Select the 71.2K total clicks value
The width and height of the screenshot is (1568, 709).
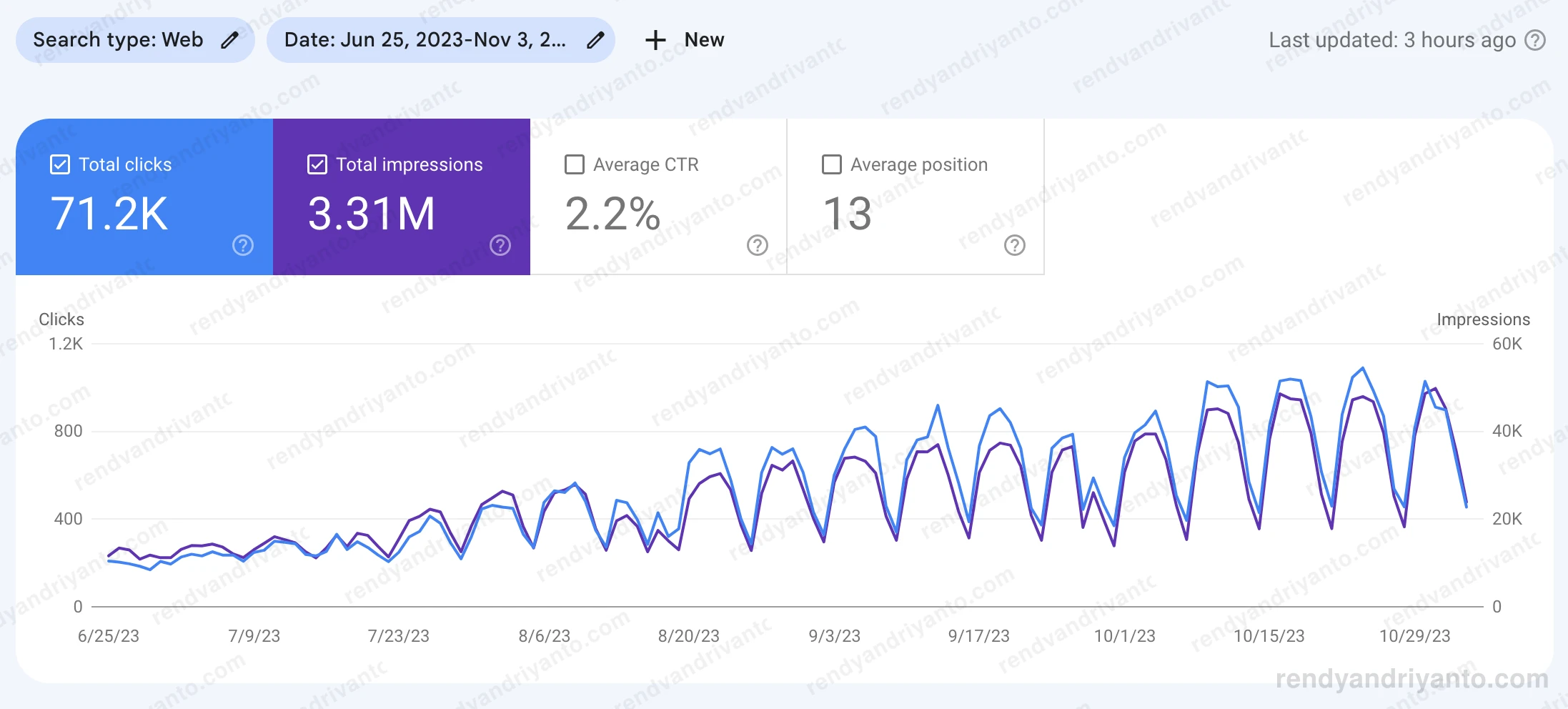coord(109,214)
